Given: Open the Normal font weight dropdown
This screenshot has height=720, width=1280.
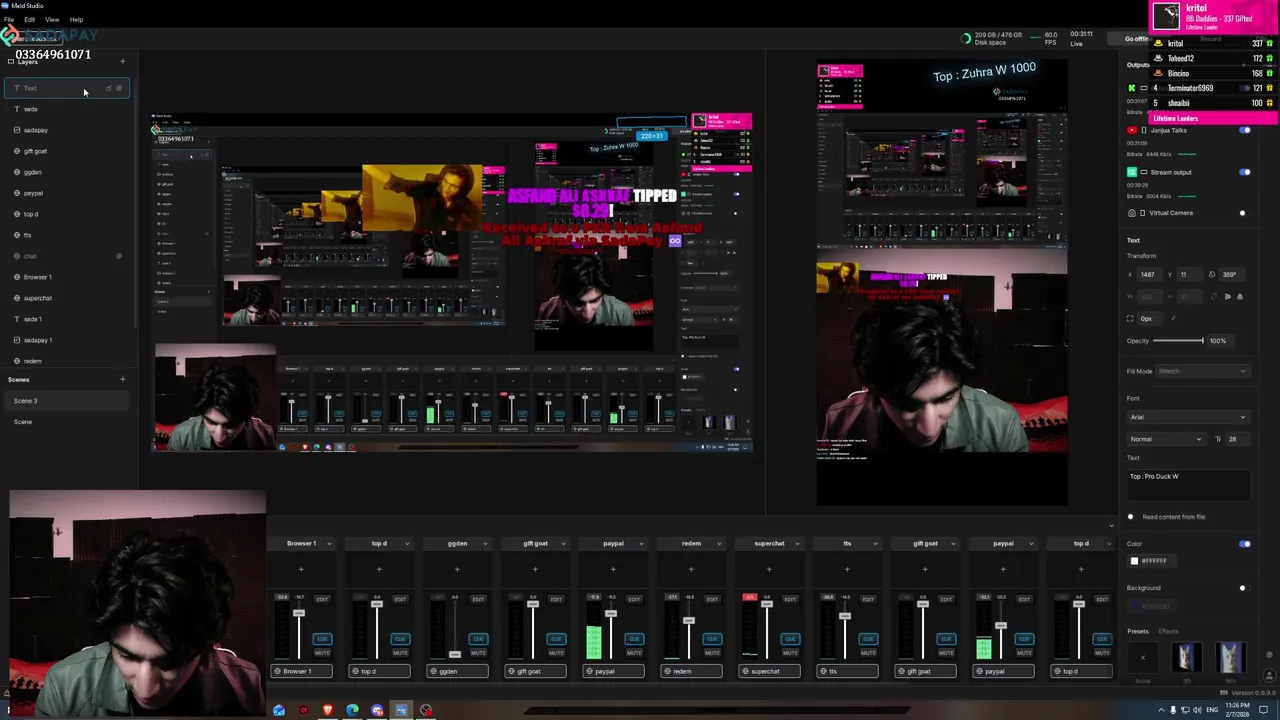Looking at the screenshot, I should 1165,439.
